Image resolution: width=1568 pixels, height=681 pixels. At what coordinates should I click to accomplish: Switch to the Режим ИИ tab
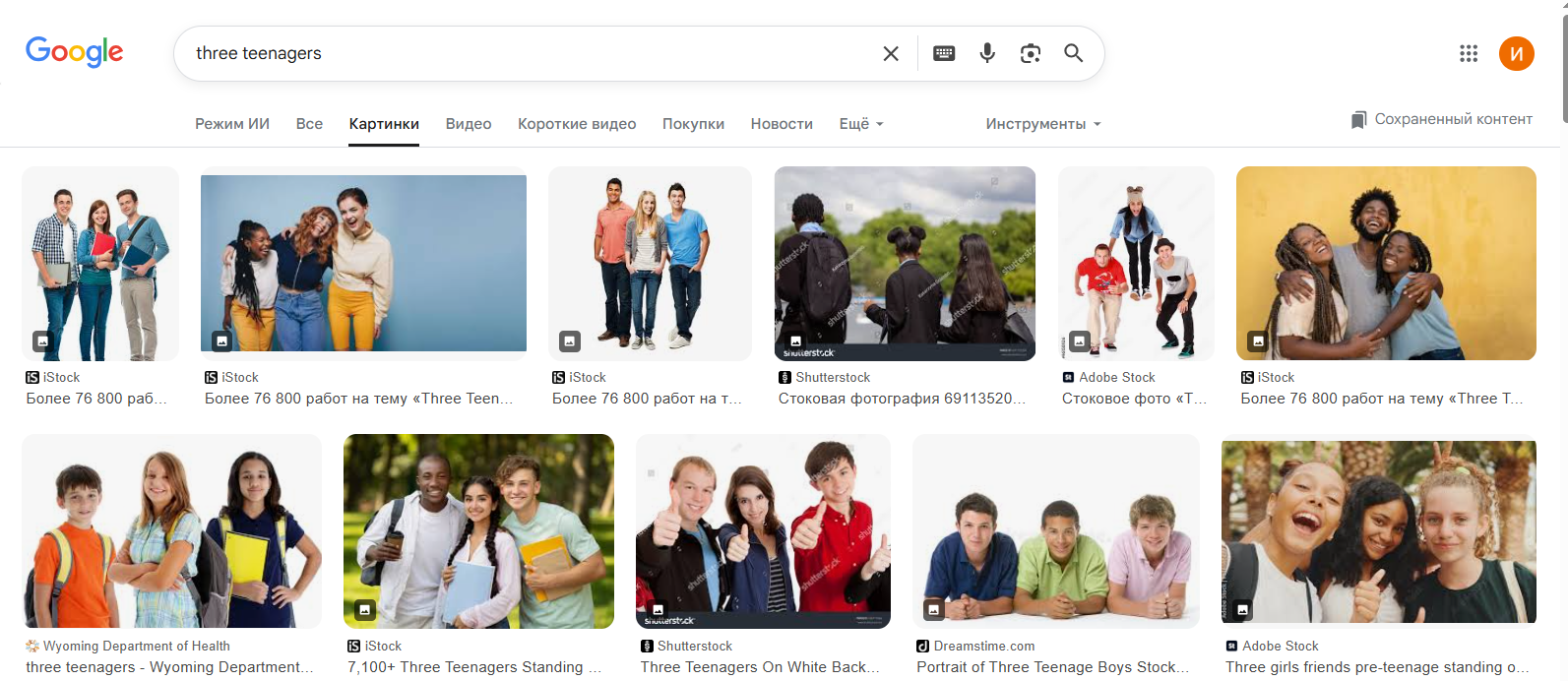(x=232, y=124)
